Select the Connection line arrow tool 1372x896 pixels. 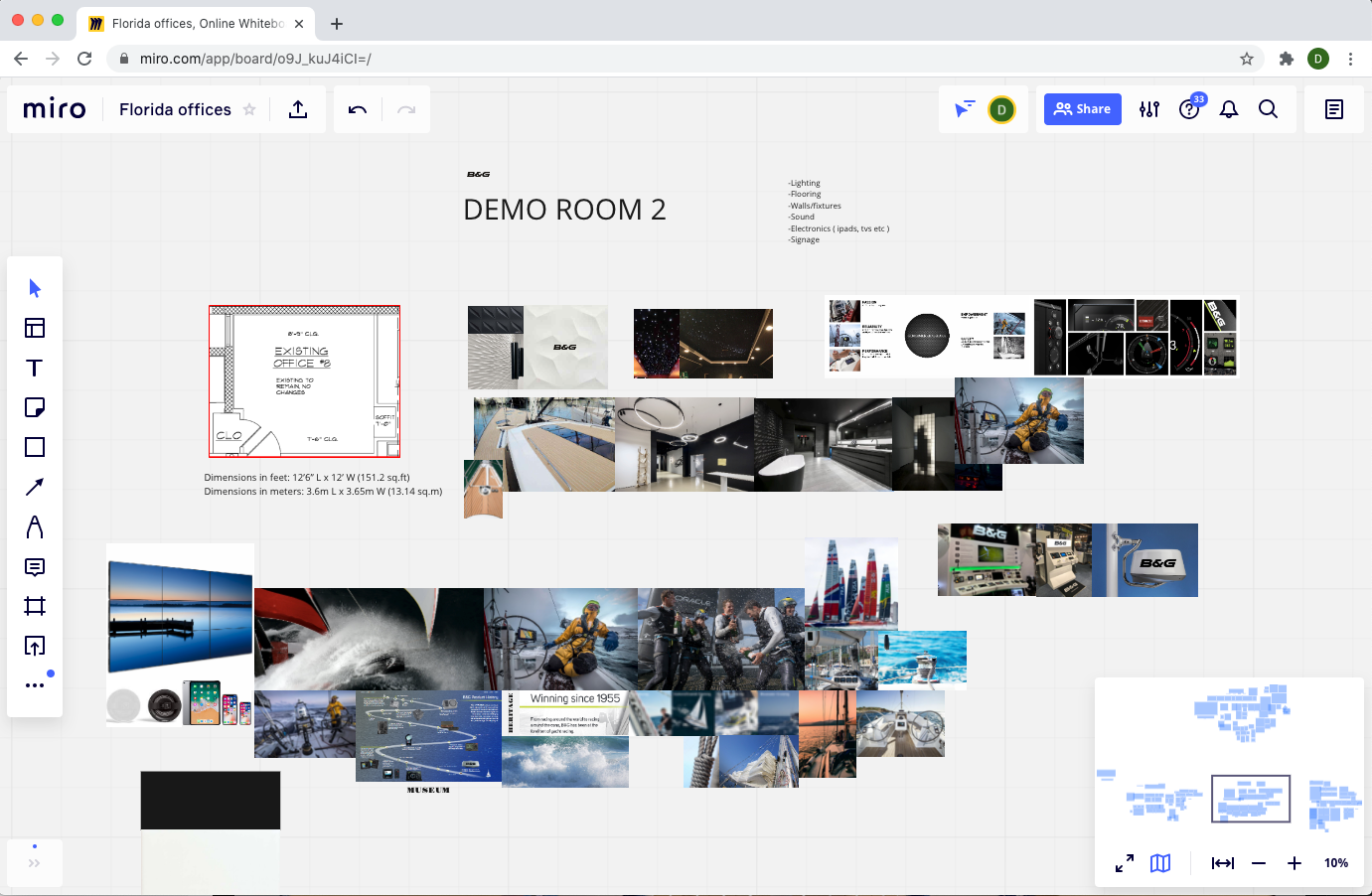35,487
